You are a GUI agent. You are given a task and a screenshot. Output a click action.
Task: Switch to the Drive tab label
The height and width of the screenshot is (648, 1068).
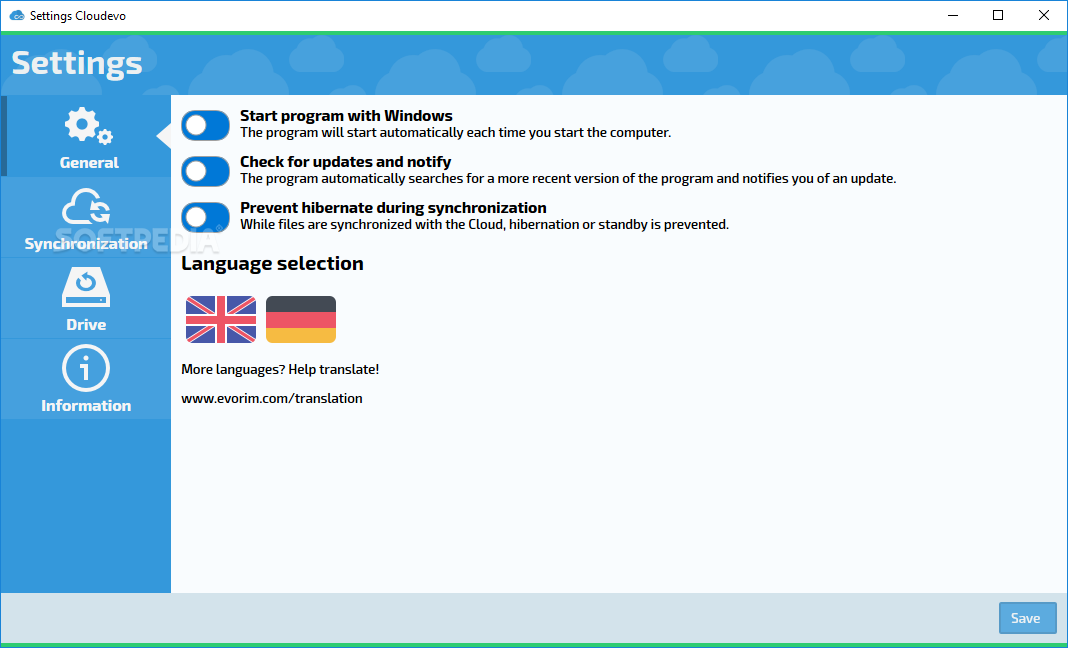pyautogui.click(x=86, y=324)
